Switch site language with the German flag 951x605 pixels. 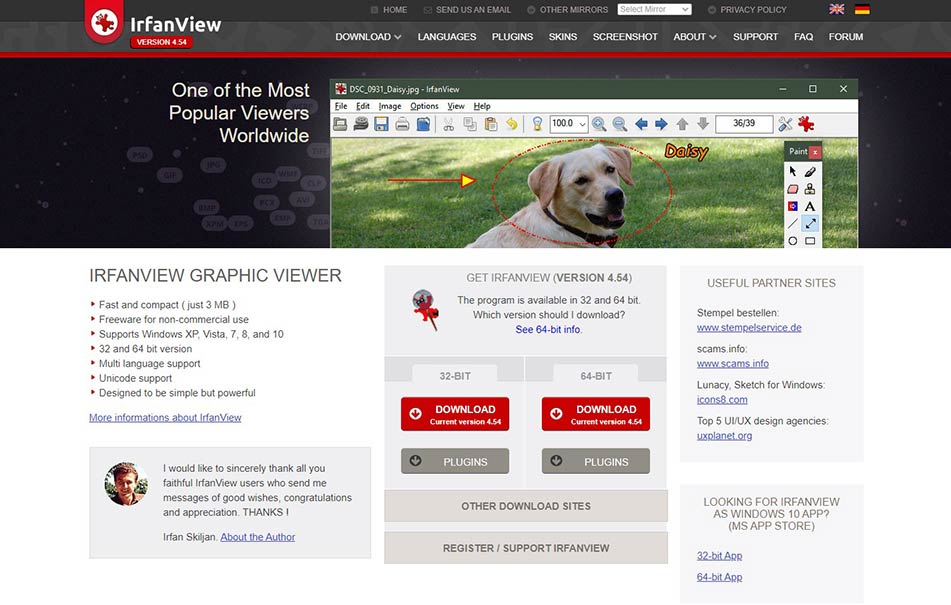(862, 9)
